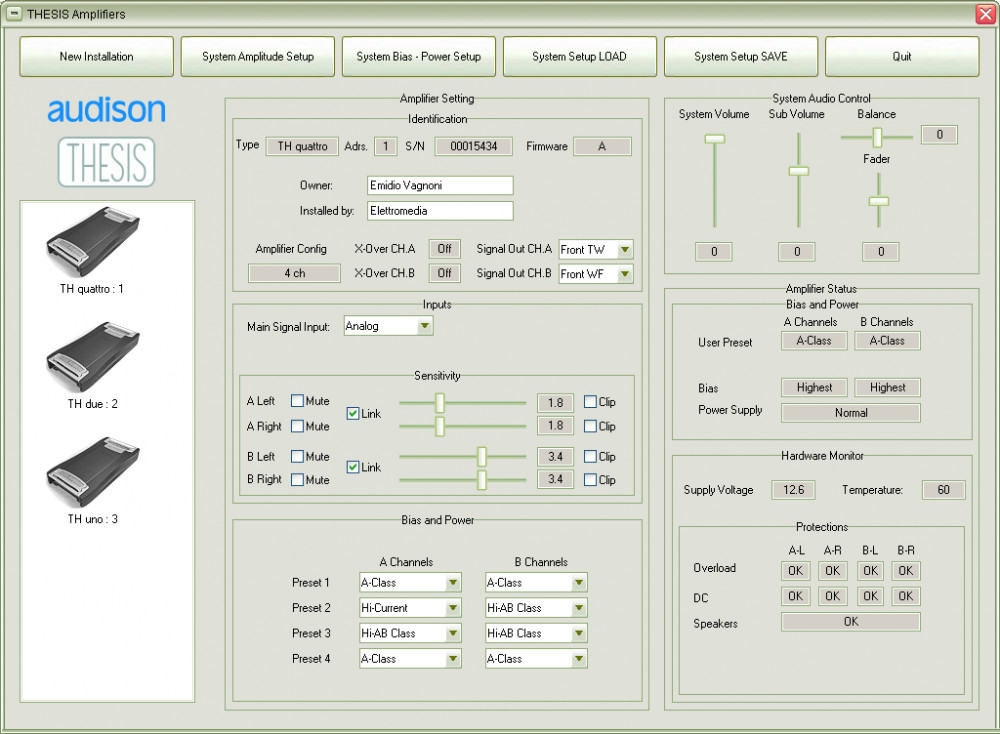Open Preset 2 A Channels dropdown
Screen dimensions: 1000x734
pyautogui.click(x=452, y=608)
